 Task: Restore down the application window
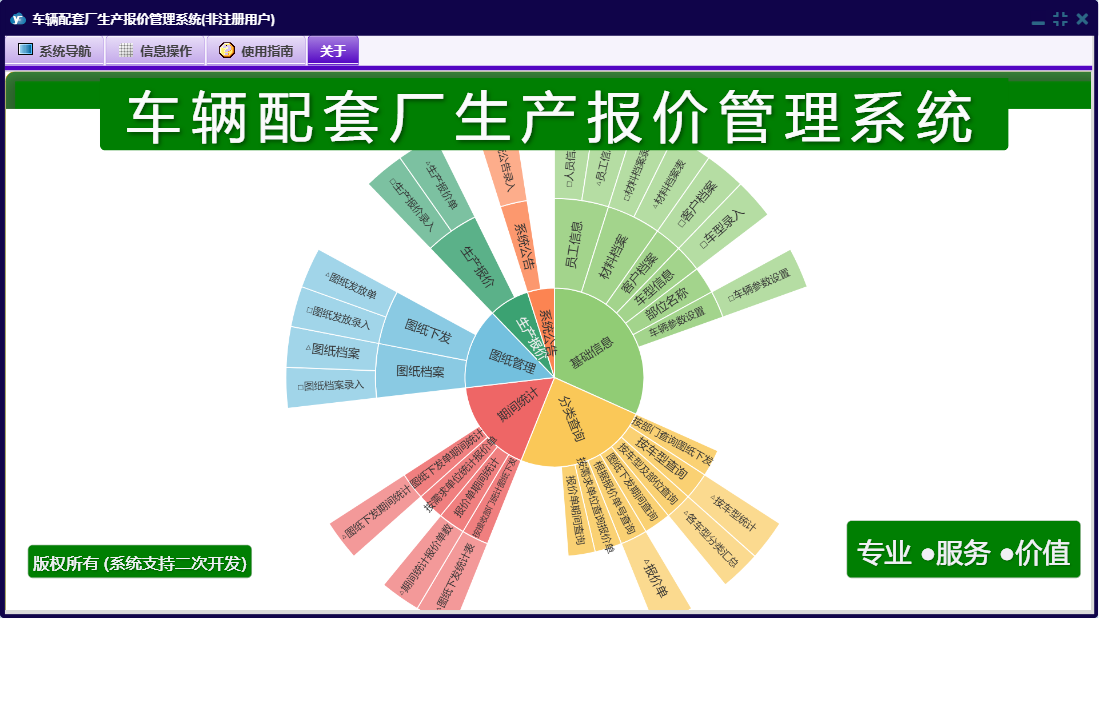[x=1060, y=20]
